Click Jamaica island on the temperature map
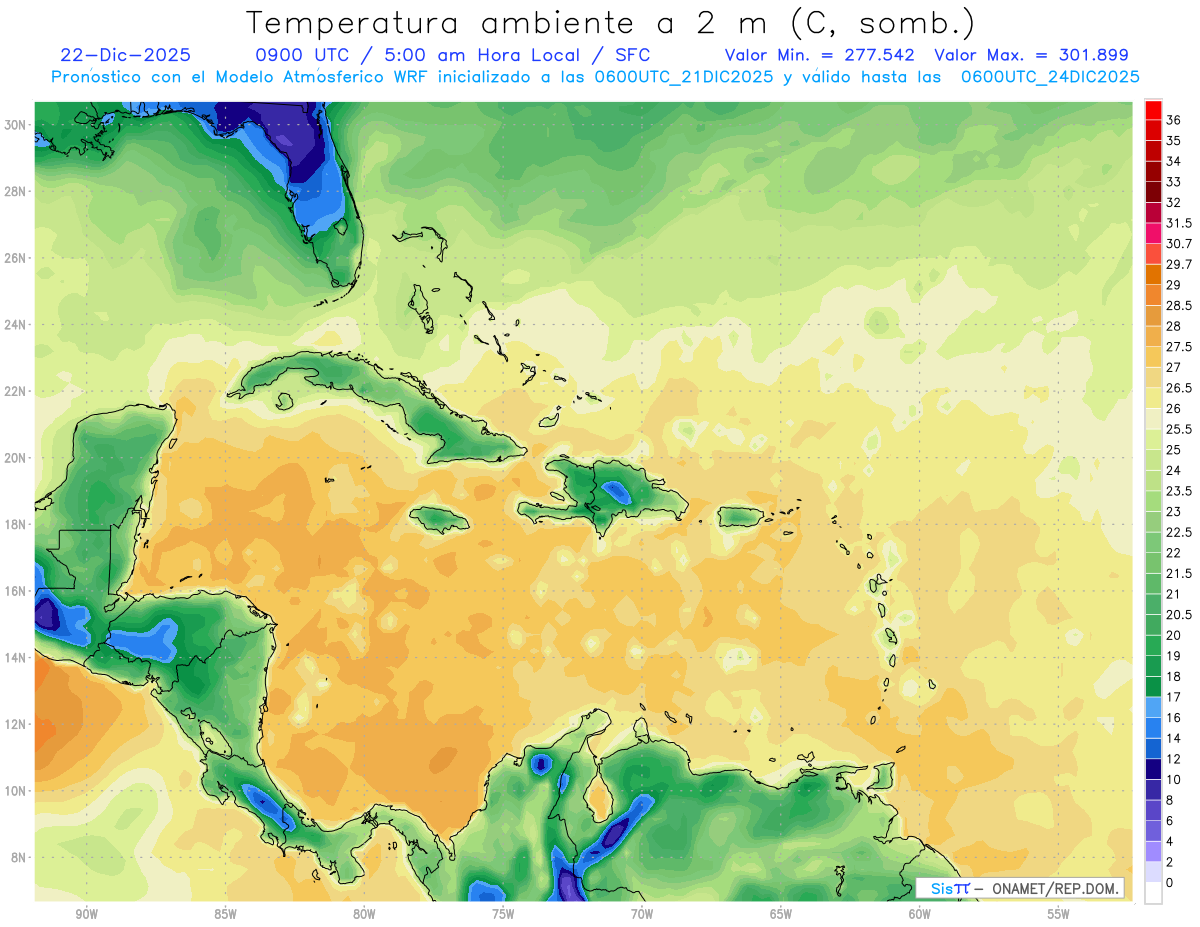This screenshot has width=1200, height=927. (x=440, y=518)
